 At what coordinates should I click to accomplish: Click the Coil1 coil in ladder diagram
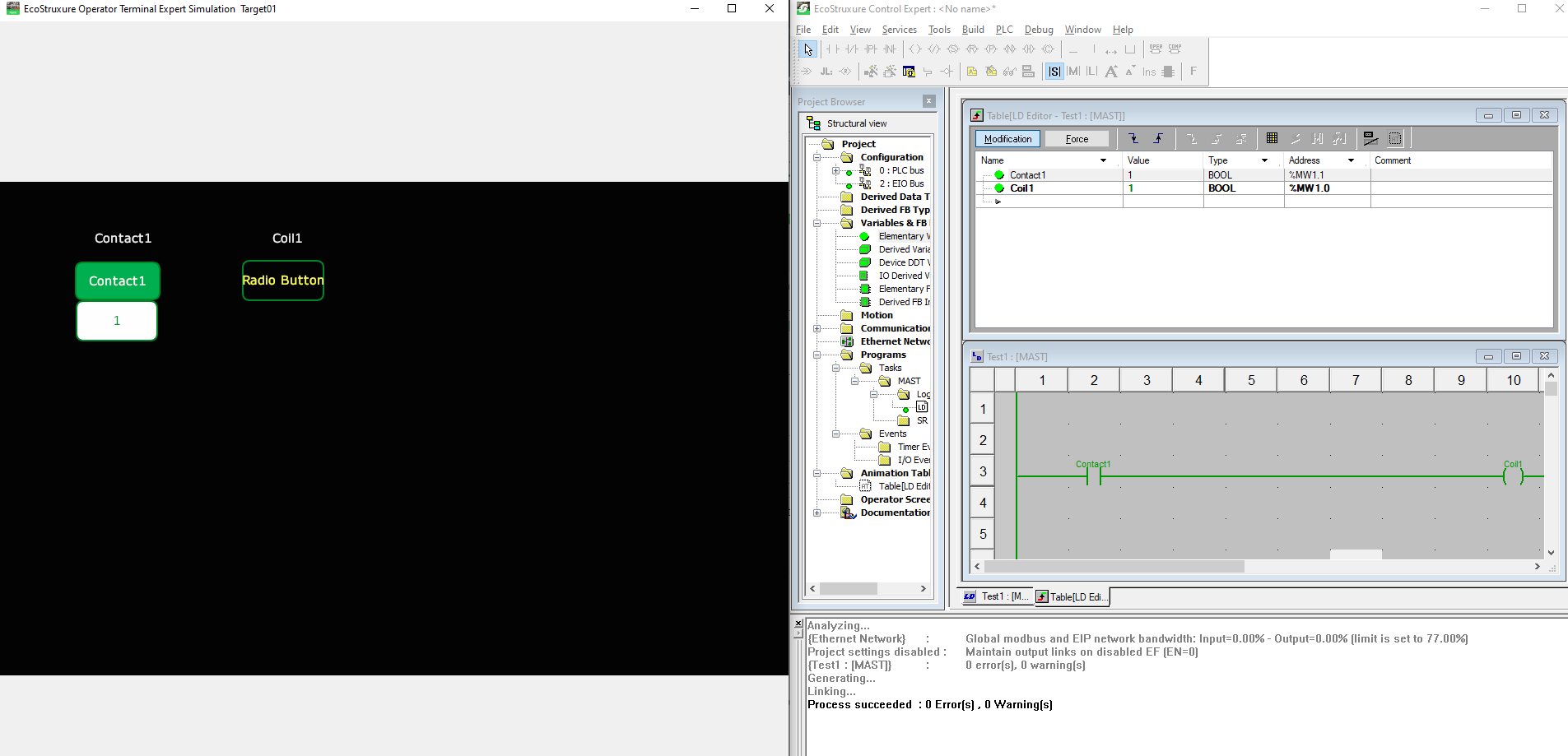tap(1513, 475)
